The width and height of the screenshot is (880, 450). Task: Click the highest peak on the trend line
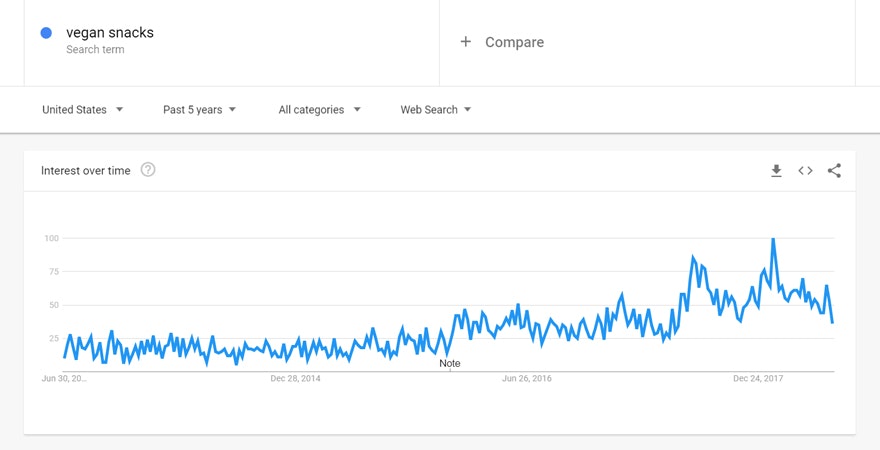(773, 239)
